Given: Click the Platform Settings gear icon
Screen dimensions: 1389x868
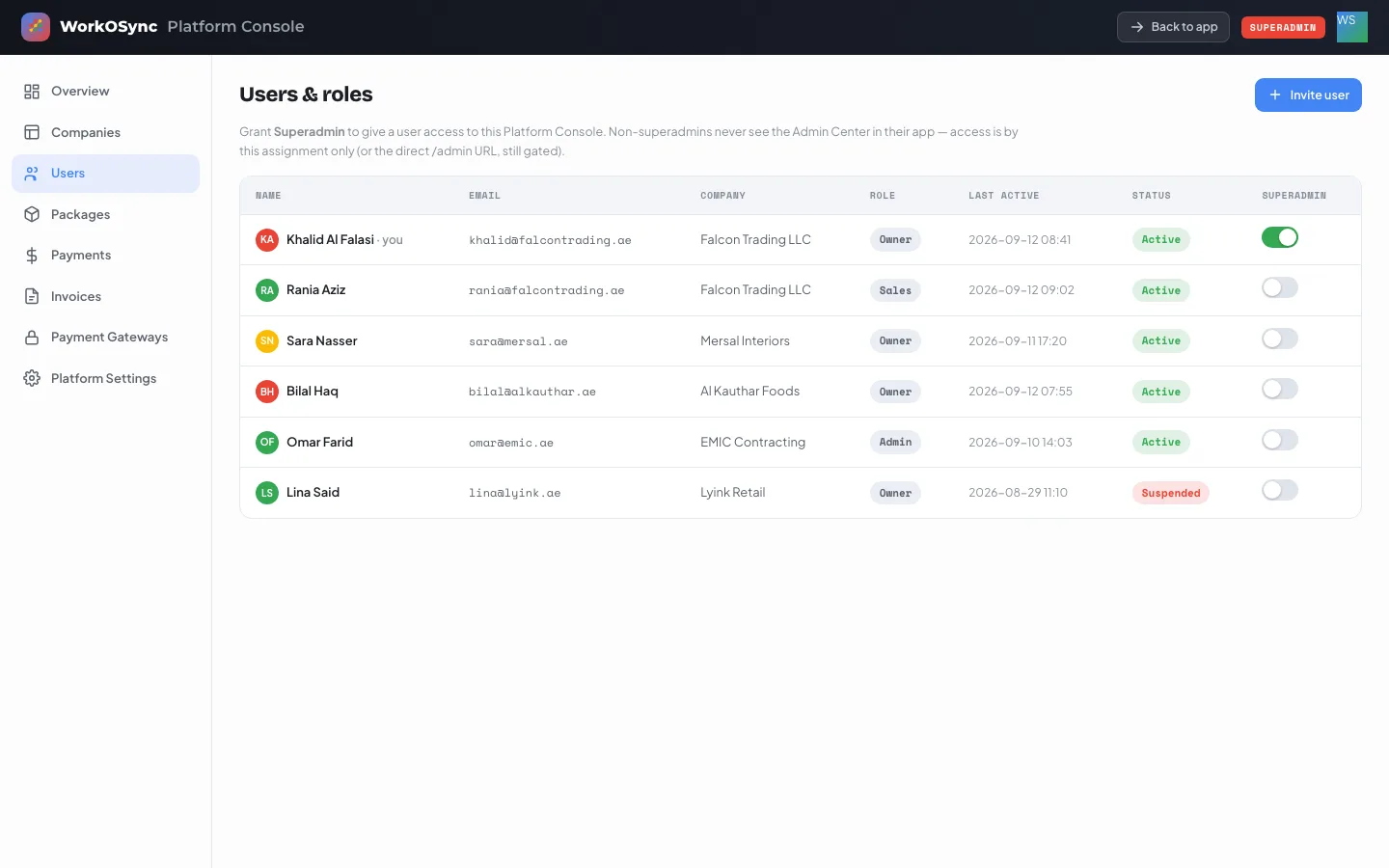Looking at the screenshot, I should tap(32, 378).
